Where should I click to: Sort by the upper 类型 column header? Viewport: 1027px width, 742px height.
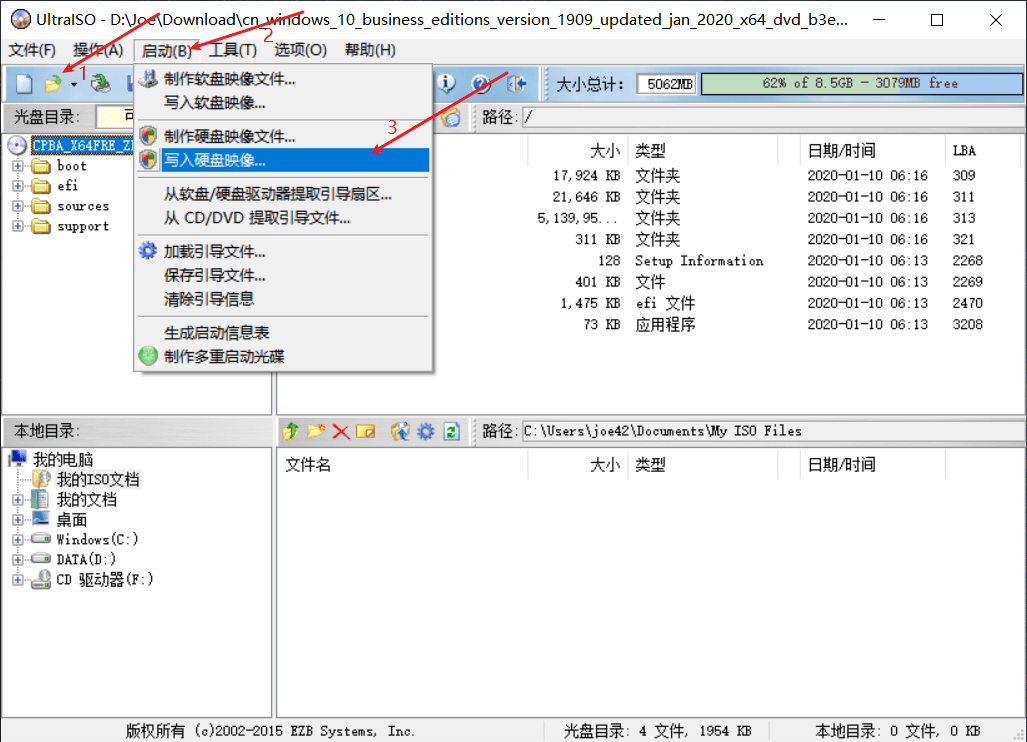[702, 151]
